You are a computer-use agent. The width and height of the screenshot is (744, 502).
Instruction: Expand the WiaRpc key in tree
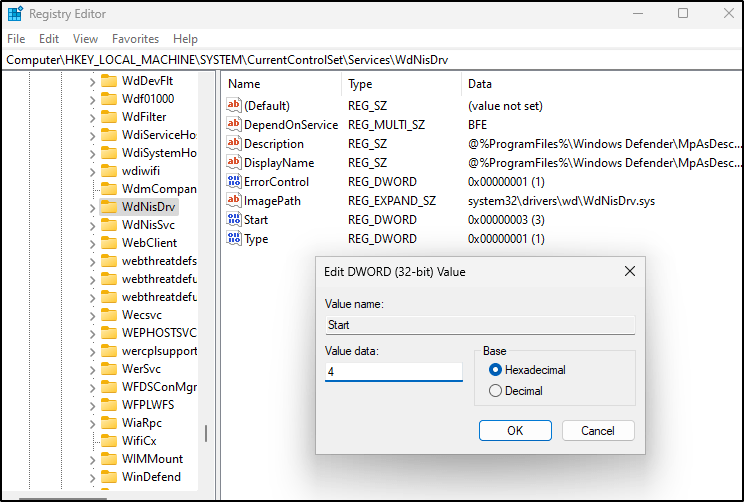tap(93, 423)
